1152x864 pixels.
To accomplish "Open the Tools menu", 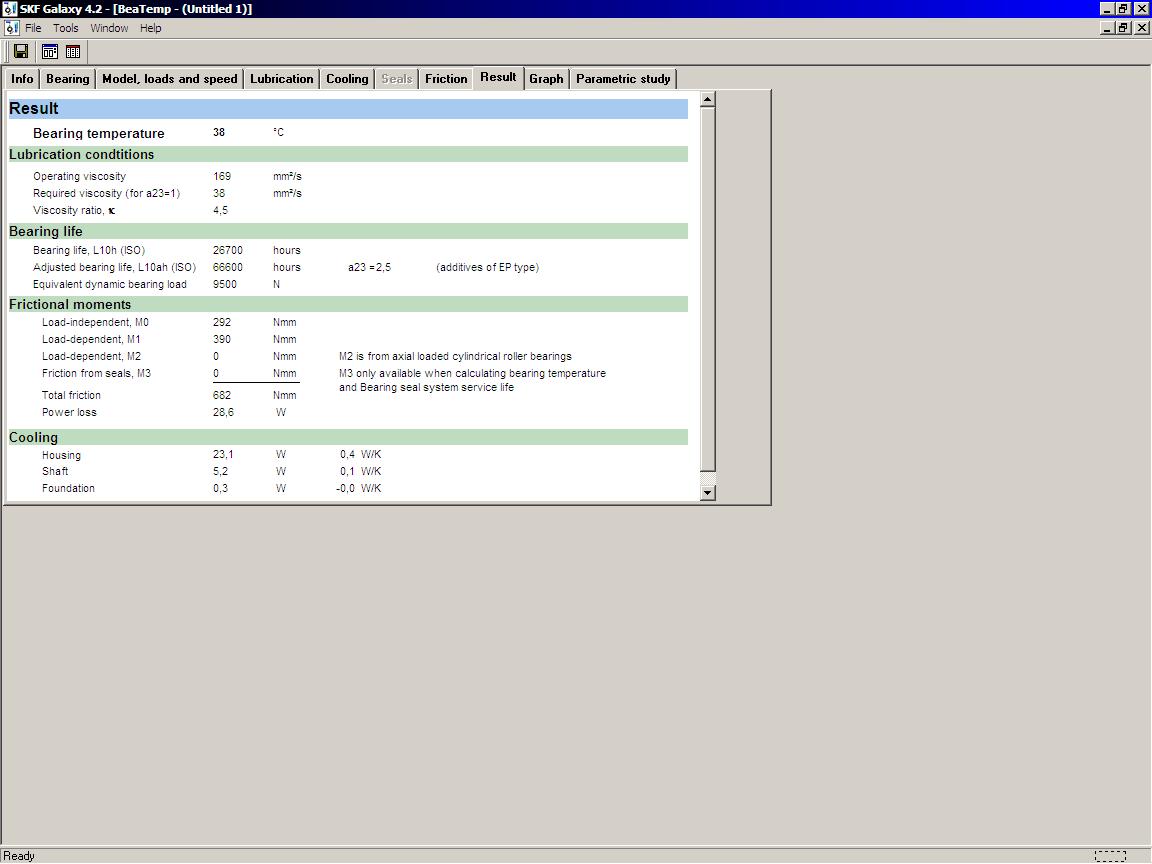I will point(66,28).
